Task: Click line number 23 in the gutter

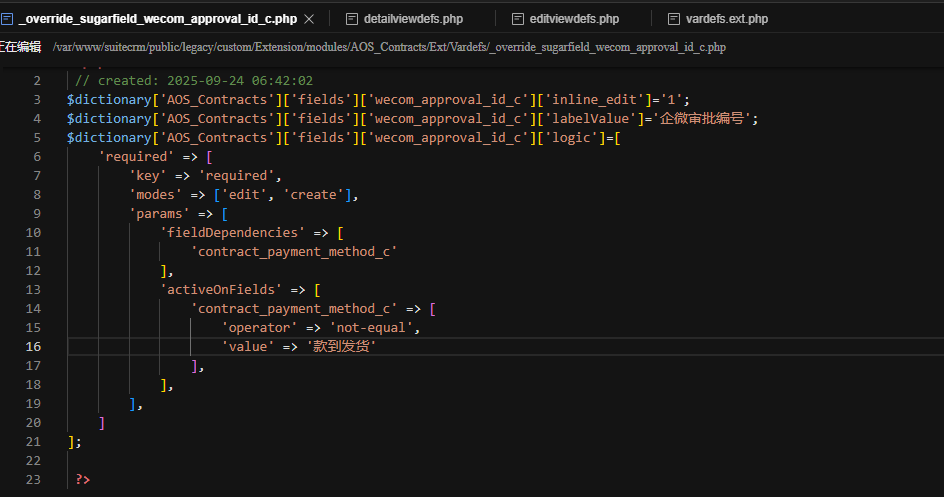Action: [x=34, y=480]
